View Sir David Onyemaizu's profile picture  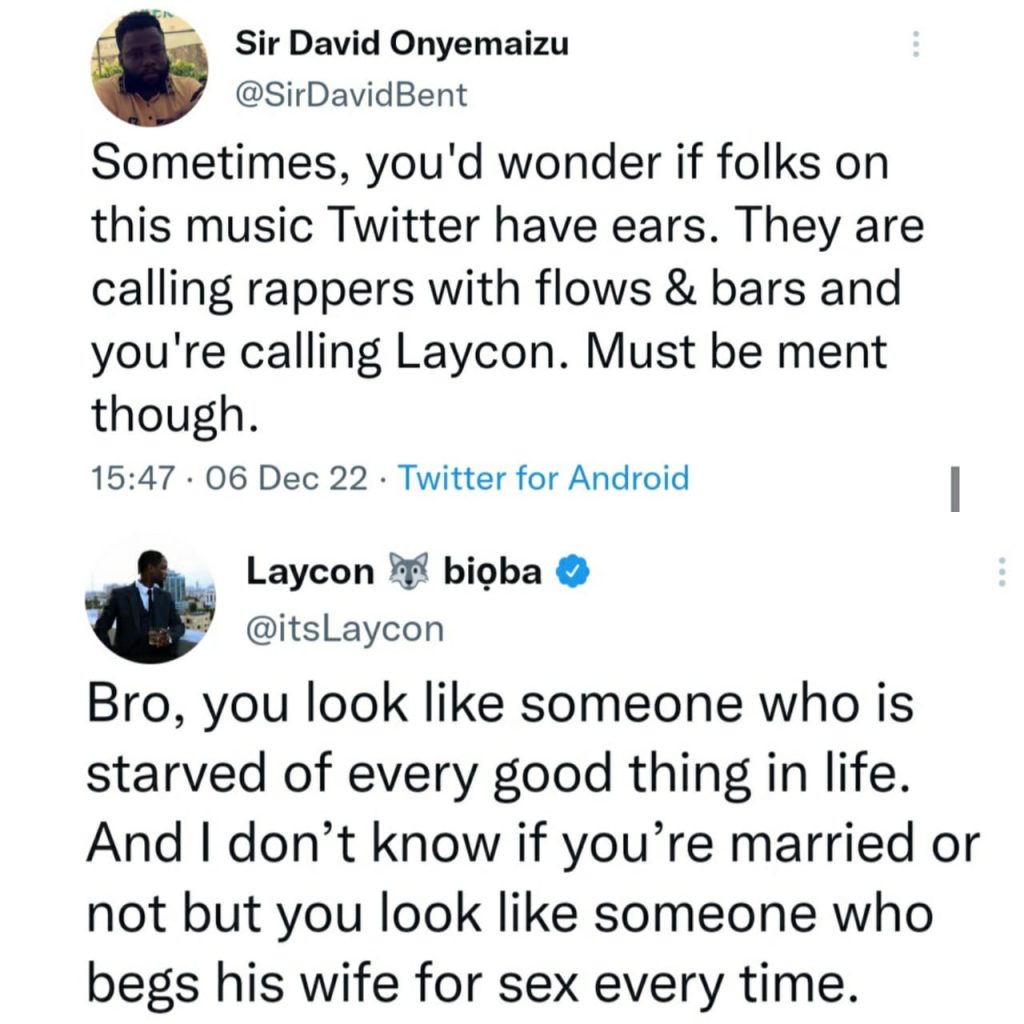tap(147, 65)
